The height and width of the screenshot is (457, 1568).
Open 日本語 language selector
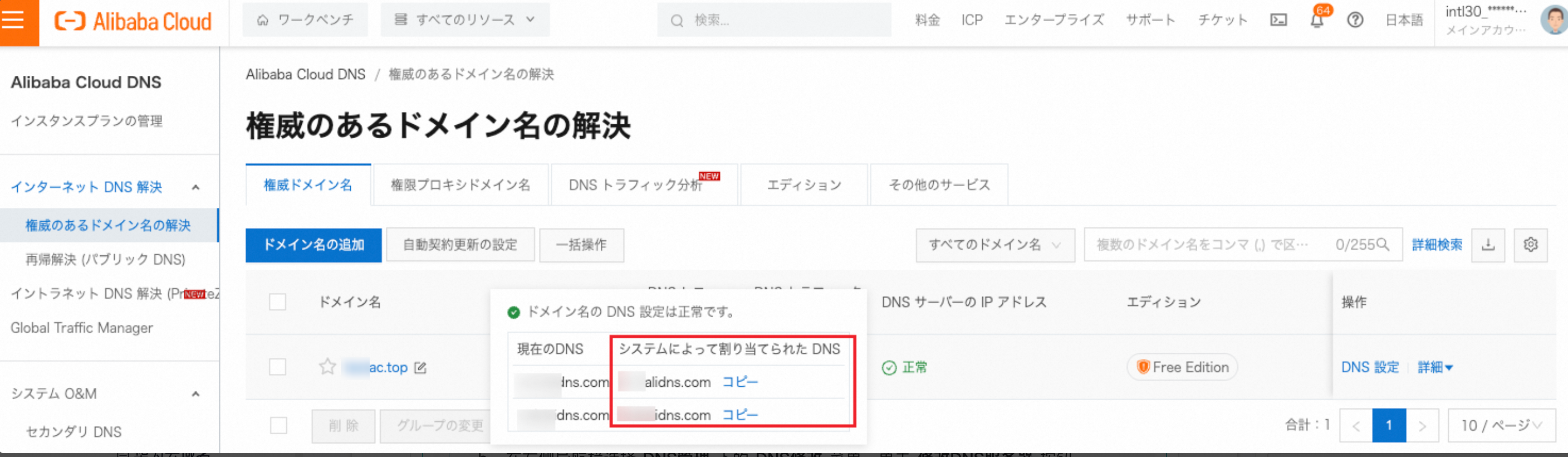pos(1404,20)
